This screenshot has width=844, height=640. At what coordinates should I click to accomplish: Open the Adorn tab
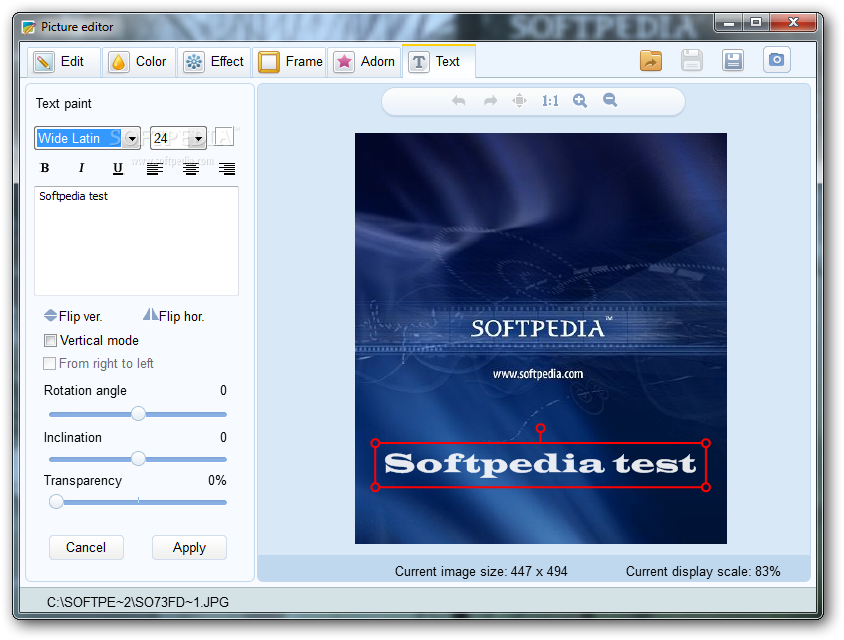pyautogui.click(x=364, y=61)
